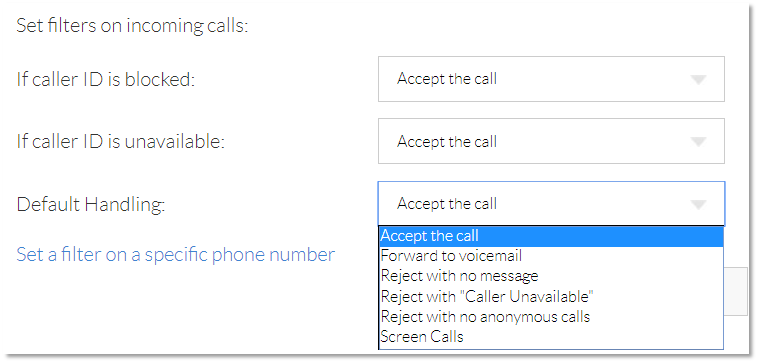Click the arrow icon of blocked caller ID dropdown
The height and width of the screenshot is (363, 758).
(699, 80)
